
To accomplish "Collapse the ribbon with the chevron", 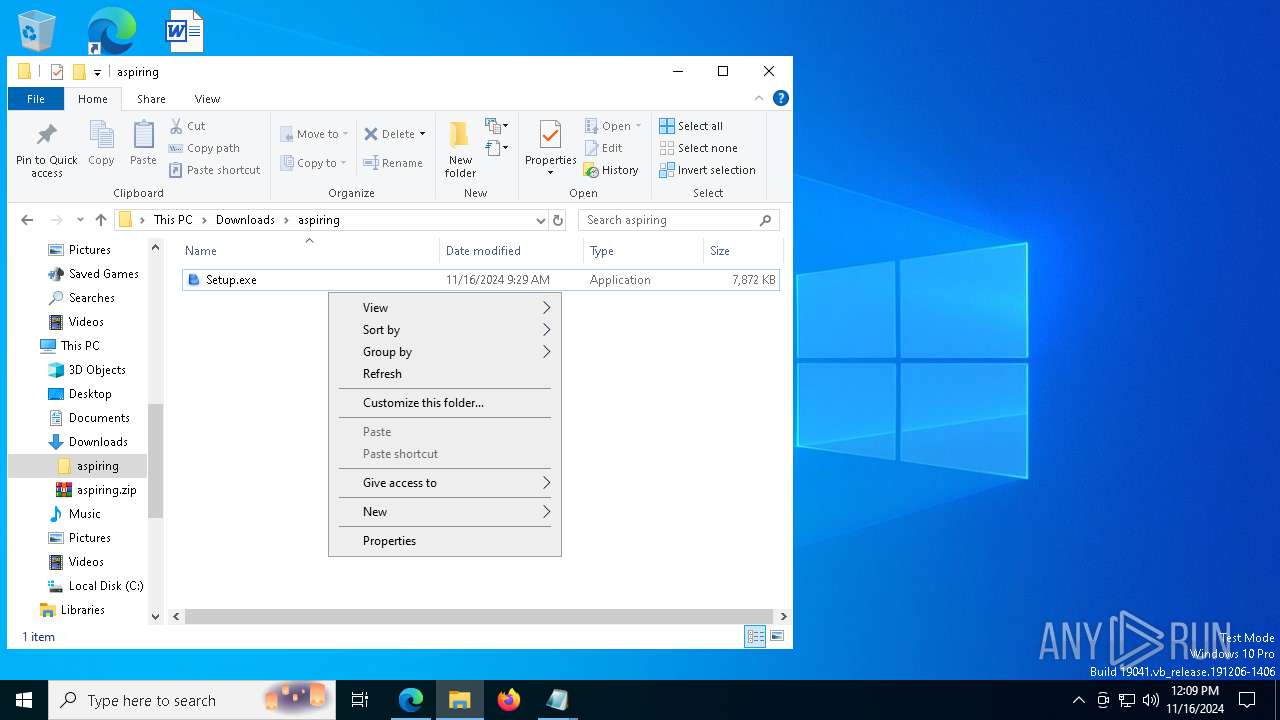I will pyautogui.click(x=759, y=98).
